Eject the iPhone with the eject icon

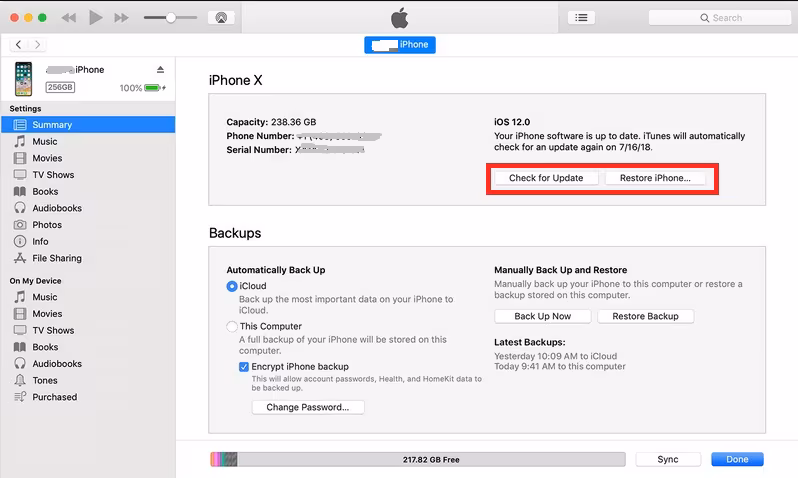click(160, 70)
